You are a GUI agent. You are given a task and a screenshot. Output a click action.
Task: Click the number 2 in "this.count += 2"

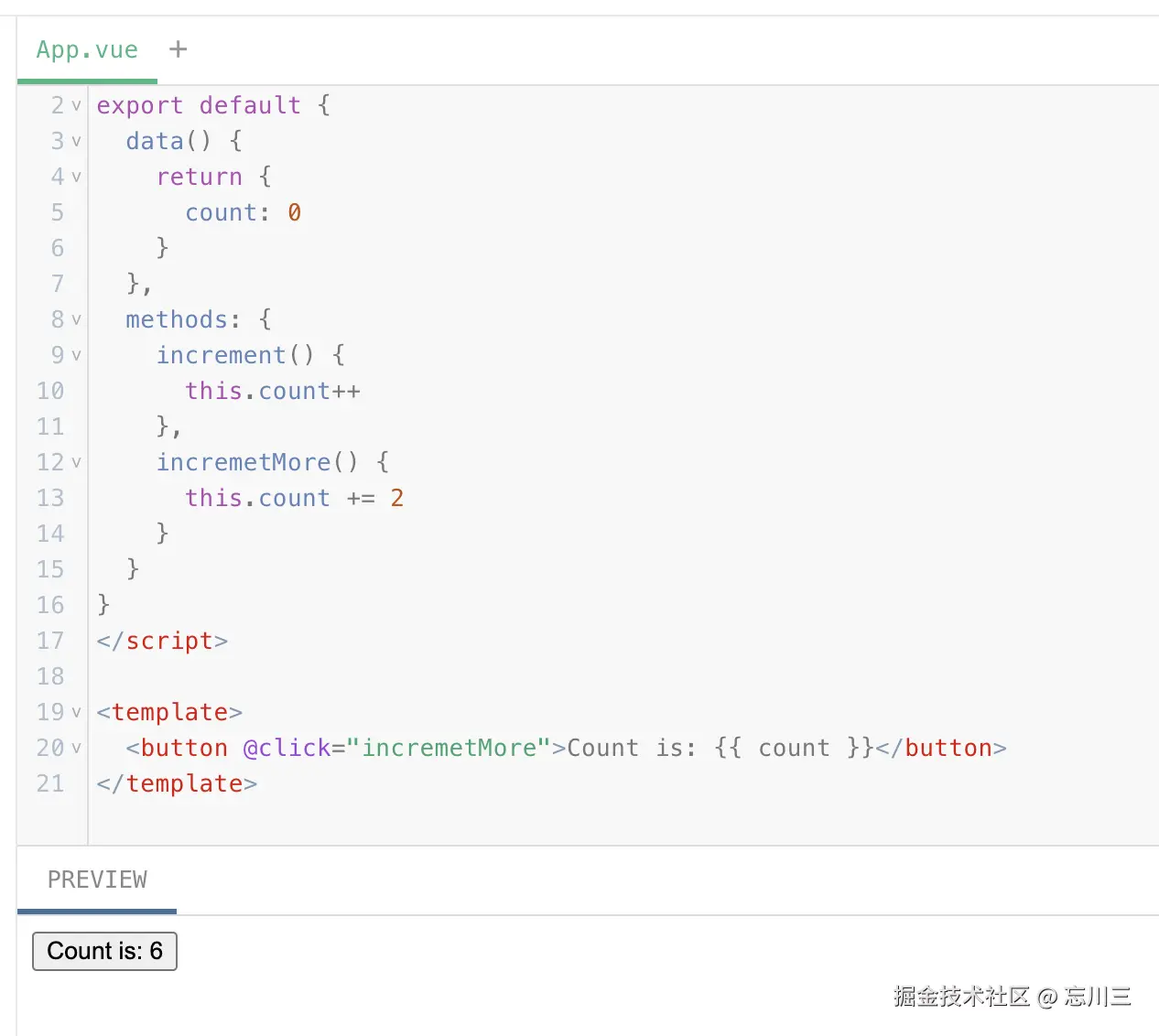(x=396, y=498)
